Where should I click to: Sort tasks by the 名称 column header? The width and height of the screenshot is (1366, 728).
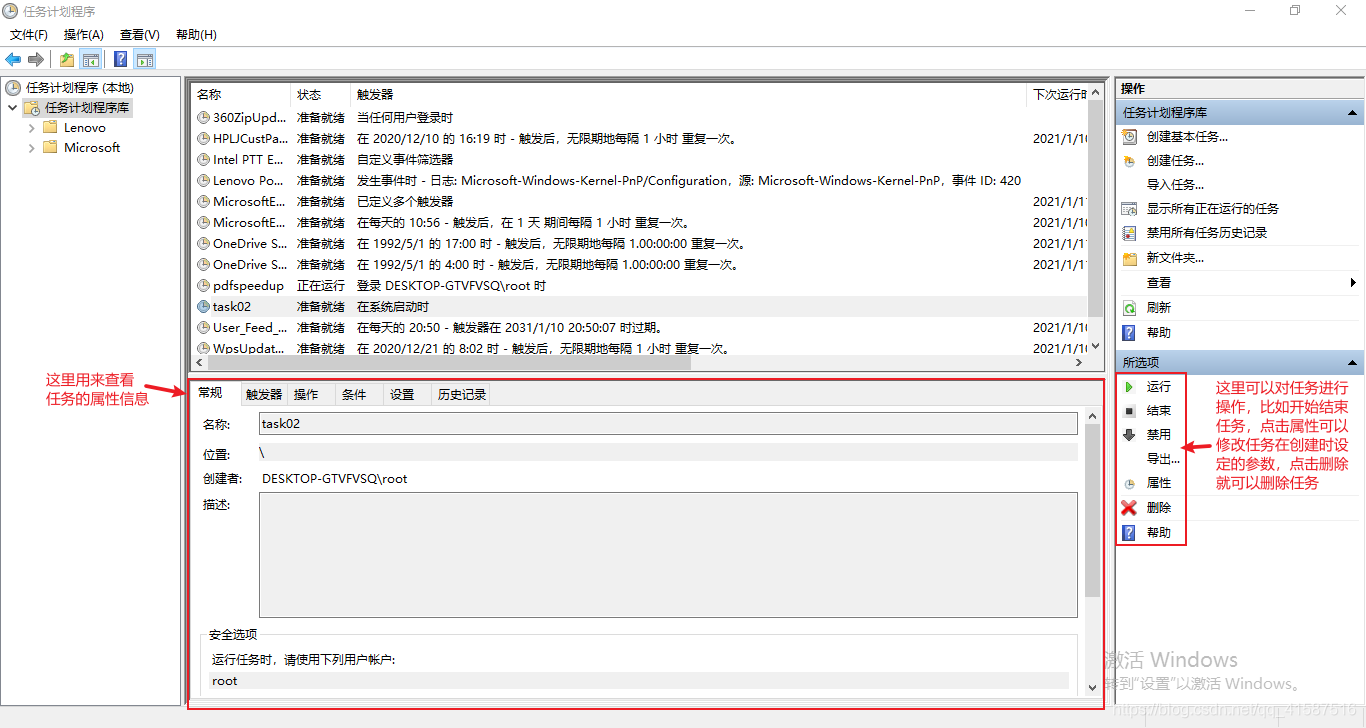[x=241, y=95]
